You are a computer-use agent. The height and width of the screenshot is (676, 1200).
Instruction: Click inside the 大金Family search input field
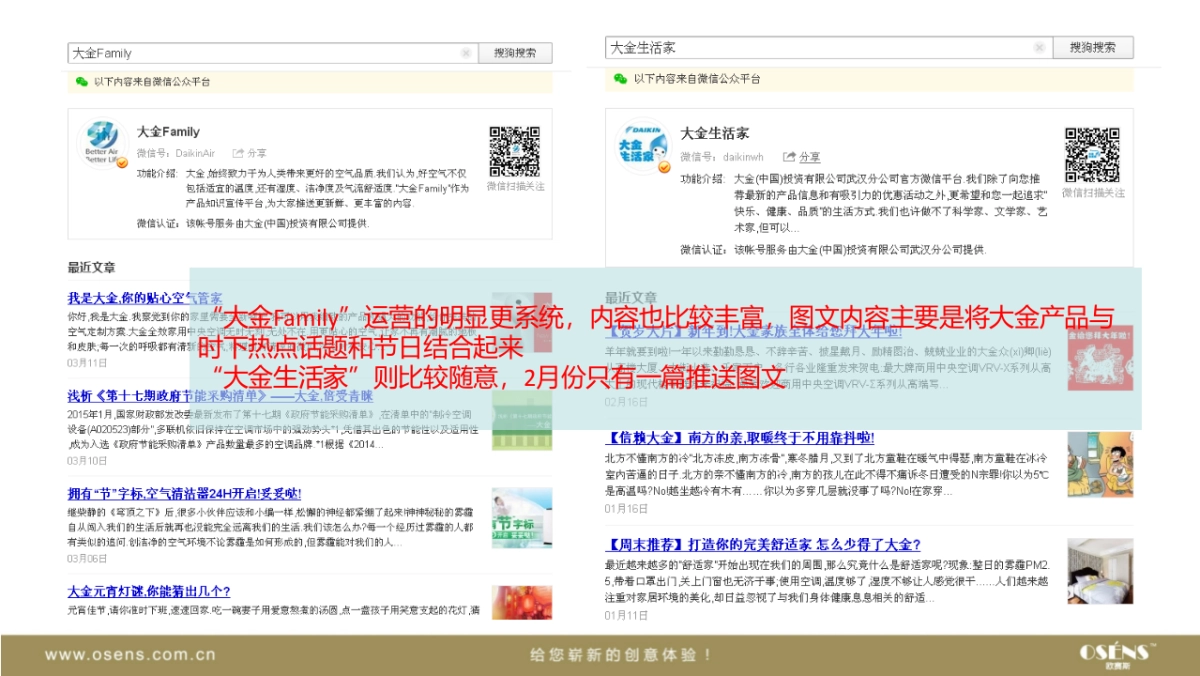250,52
